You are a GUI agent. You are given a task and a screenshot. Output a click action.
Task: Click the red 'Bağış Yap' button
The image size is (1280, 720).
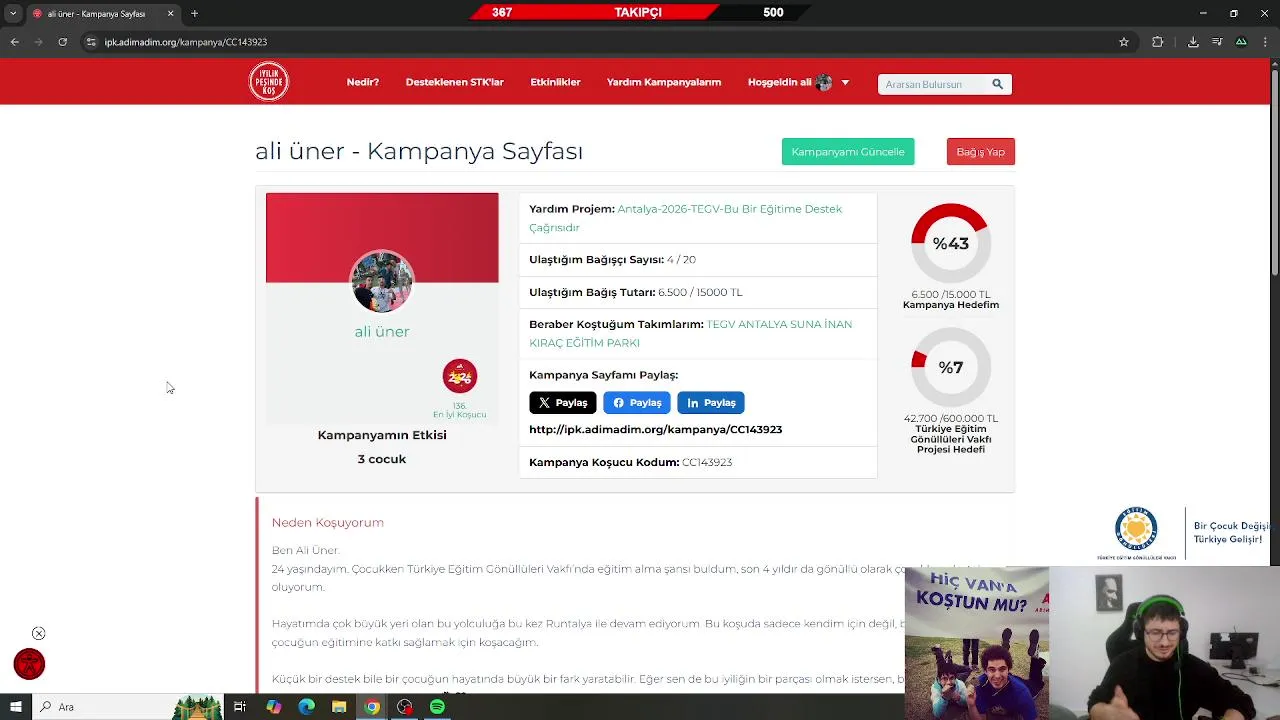tap(980, 152)
